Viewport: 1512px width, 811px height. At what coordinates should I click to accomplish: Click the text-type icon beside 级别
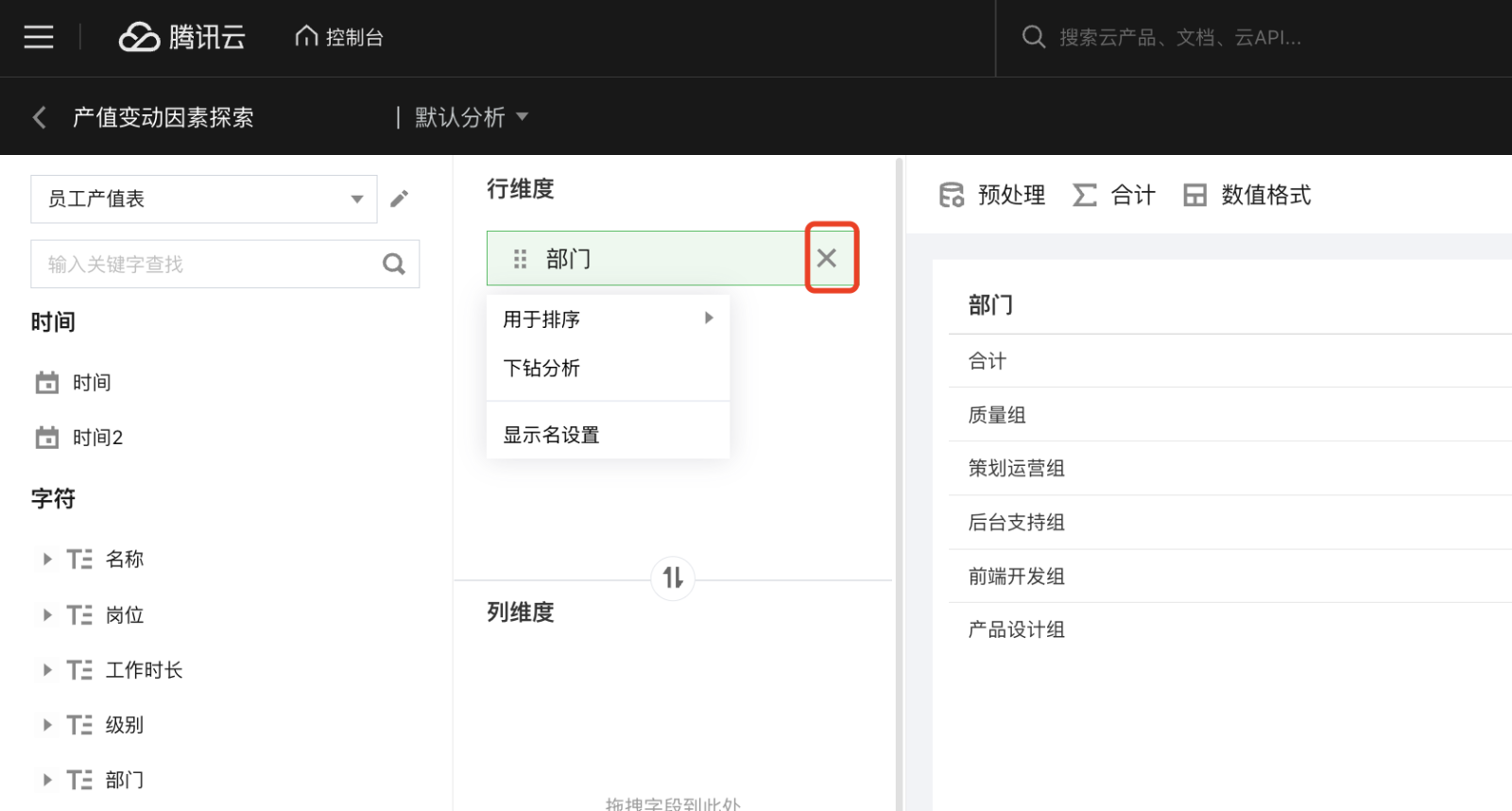tap(80, 725)
